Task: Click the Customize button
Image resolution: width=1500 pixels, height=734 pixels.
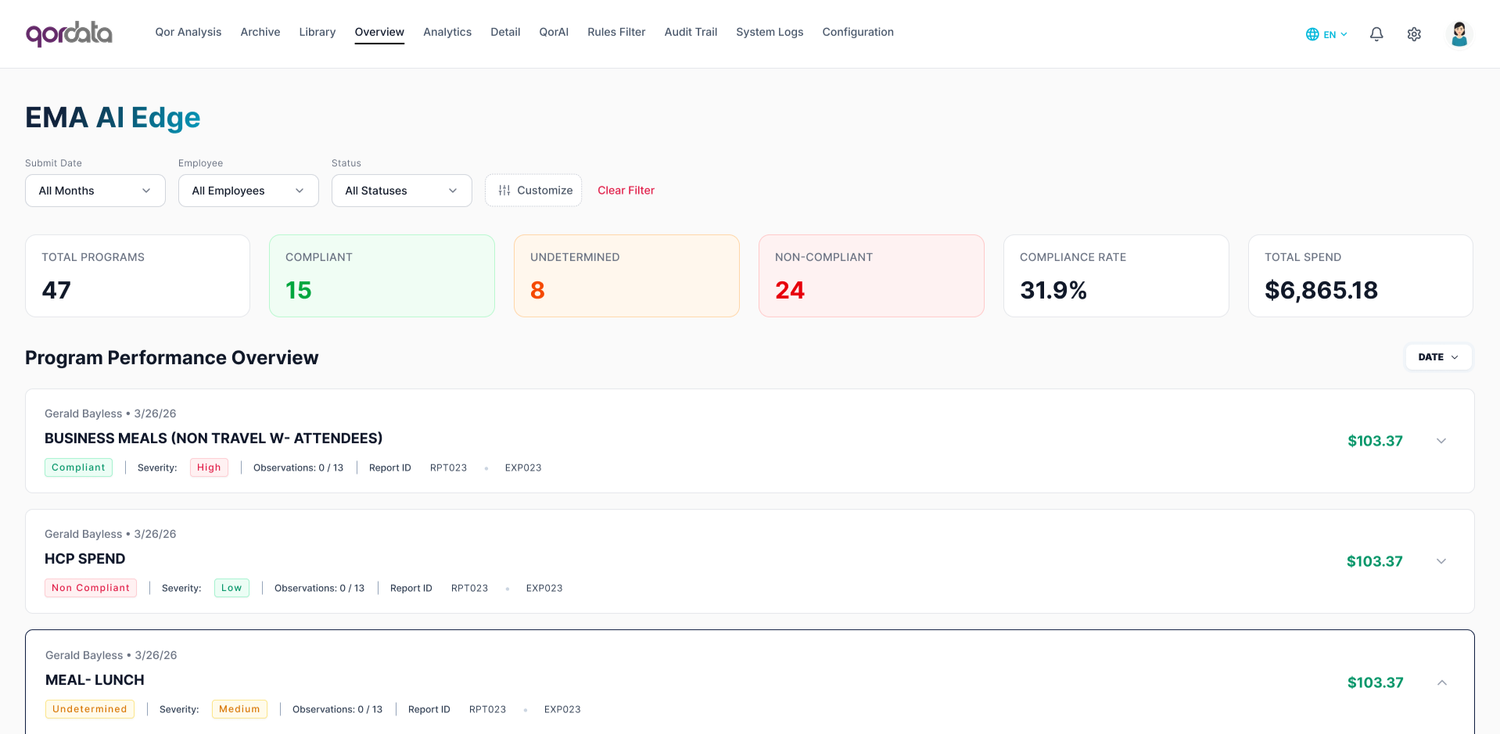Action: click(533, 190)
